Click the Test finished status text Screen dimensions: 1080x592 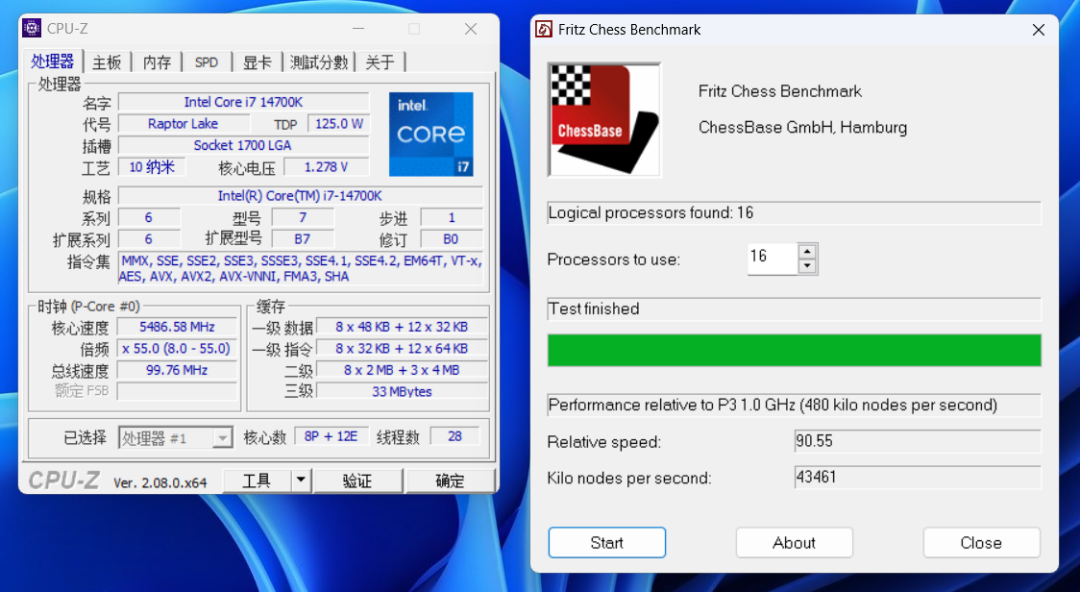[x=594, y=309]
